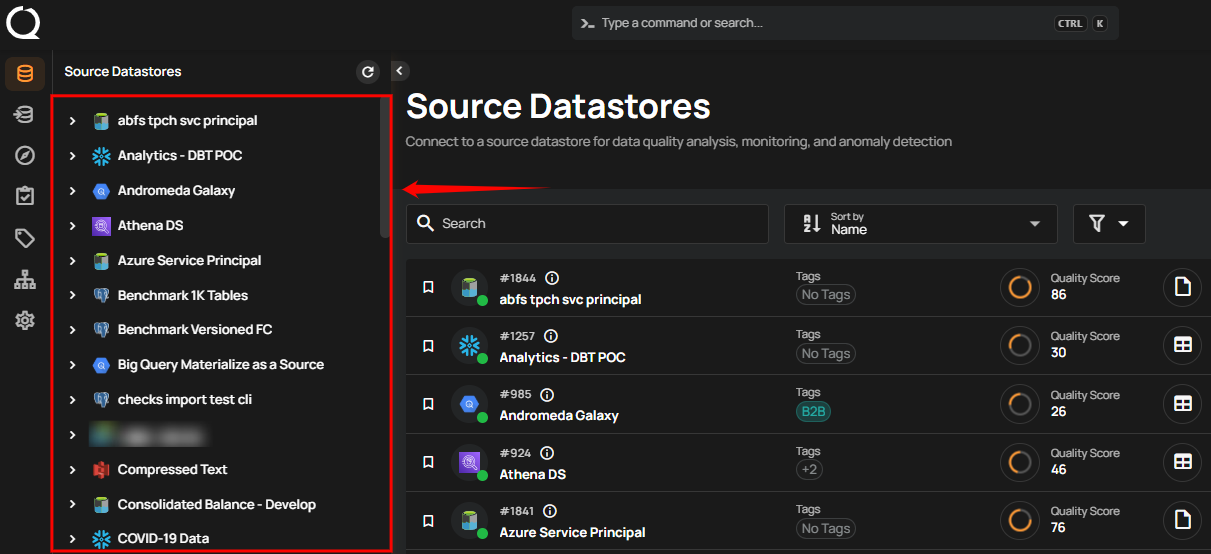Click the quality score ring for Athena DS

pyautogui.click(x=1020, y=462)
